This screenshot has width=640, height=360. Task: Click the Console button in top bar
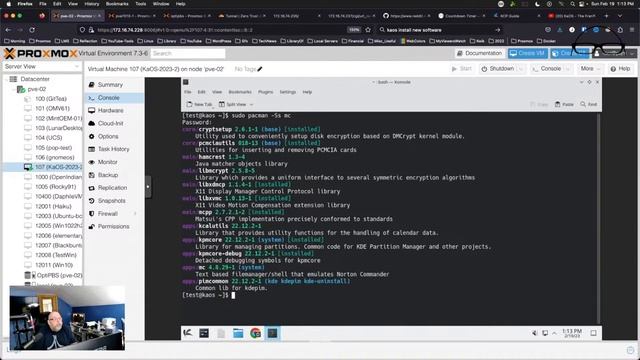[x=547, y=69]
